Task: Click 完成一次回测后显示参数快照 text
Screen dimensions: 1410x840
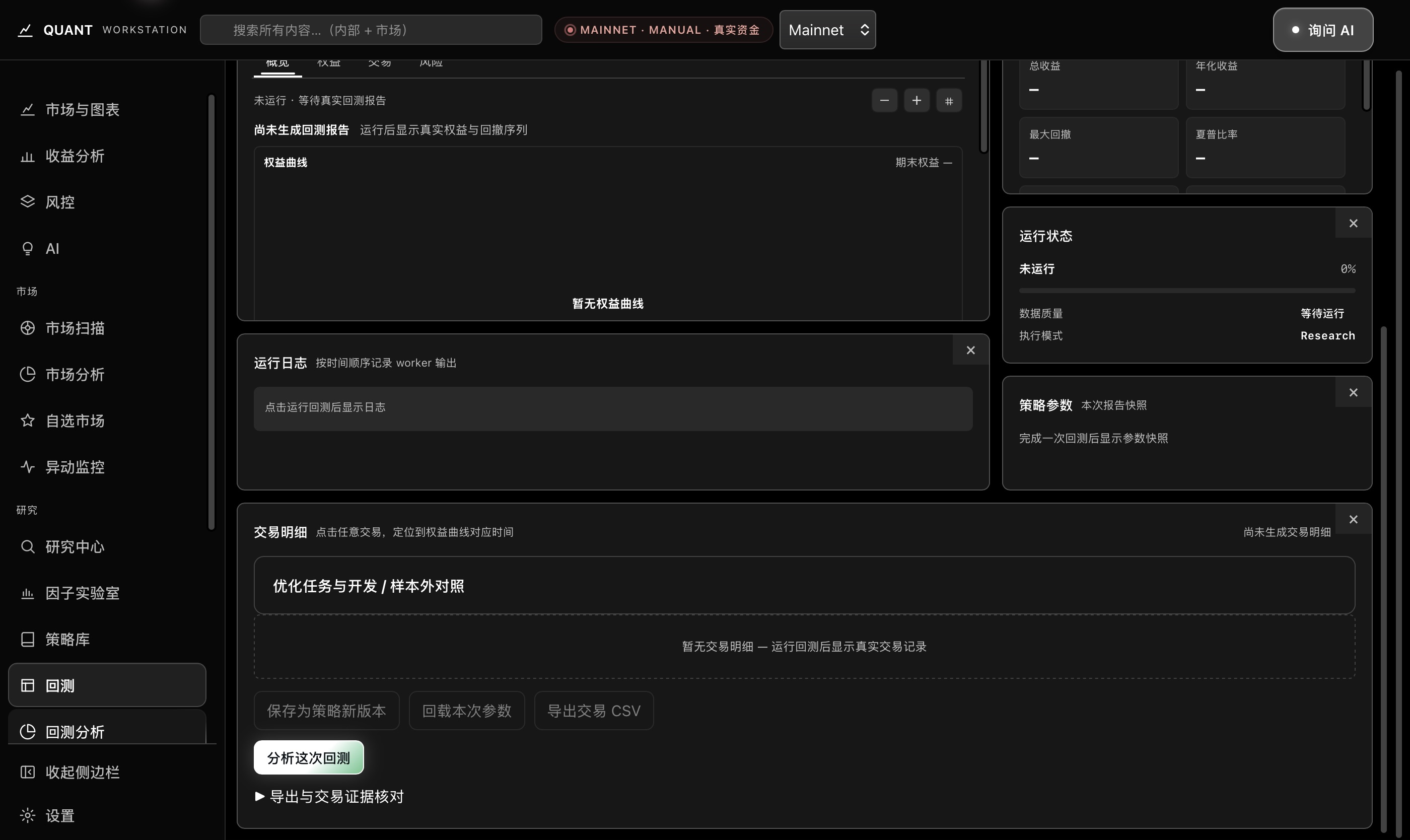Action: [1094, 438]
